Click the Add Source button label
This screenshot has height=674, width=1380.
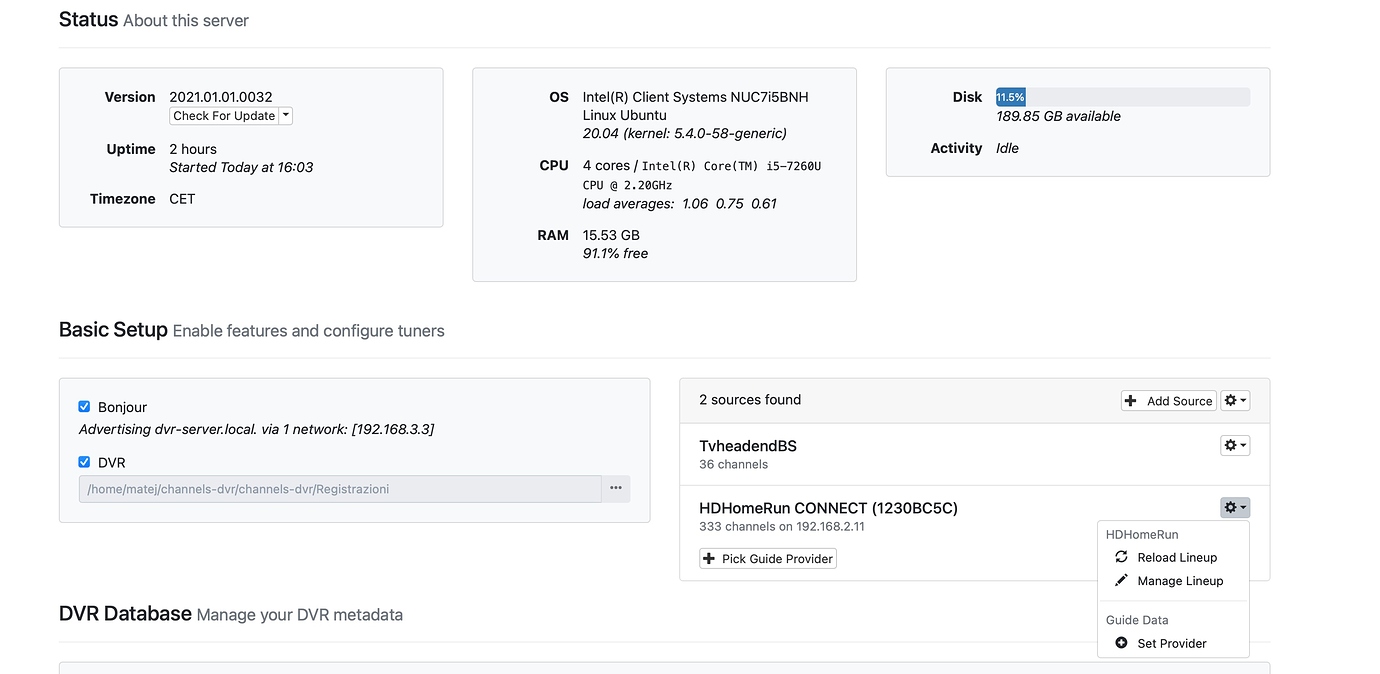coord(1178,400)
